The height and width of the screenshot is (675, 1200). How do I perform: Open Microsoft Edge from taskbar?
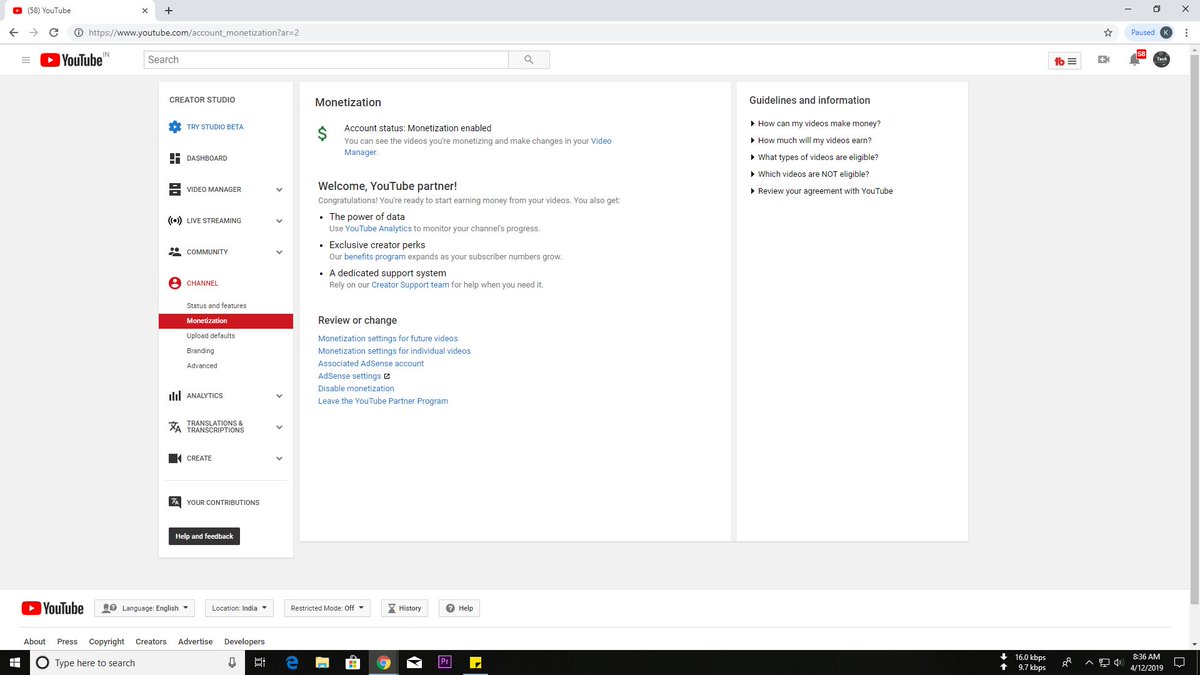tap(292, 662)
